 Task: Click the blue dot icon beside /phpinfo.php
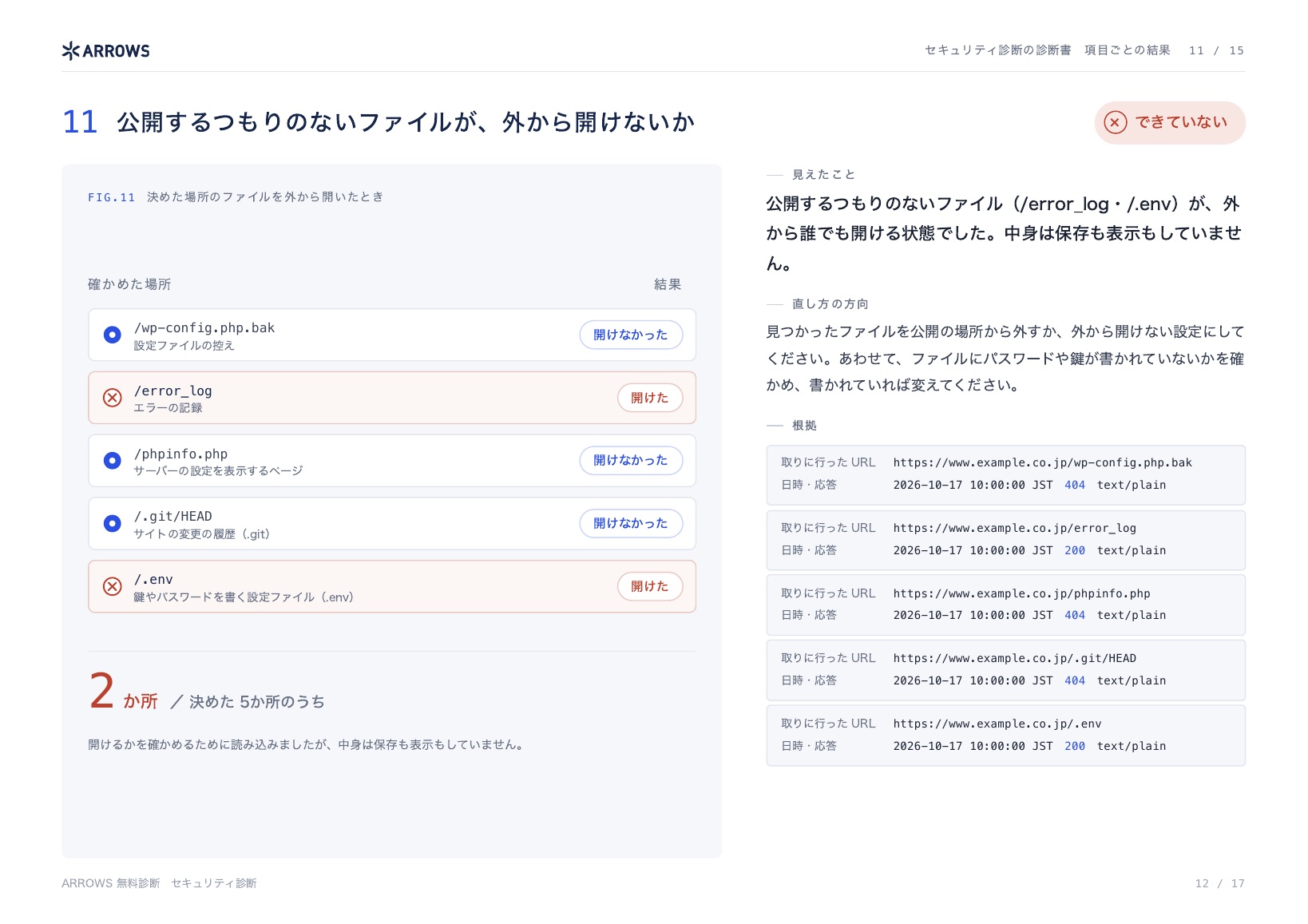(x=113, y=461)
